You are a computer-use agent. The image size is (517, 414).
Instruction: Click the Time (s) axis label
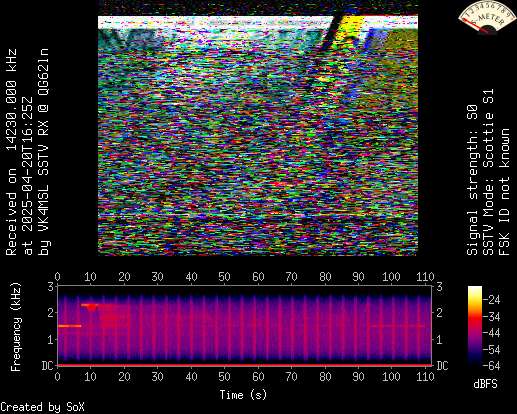pyautogui.click(x=243, y=395)
